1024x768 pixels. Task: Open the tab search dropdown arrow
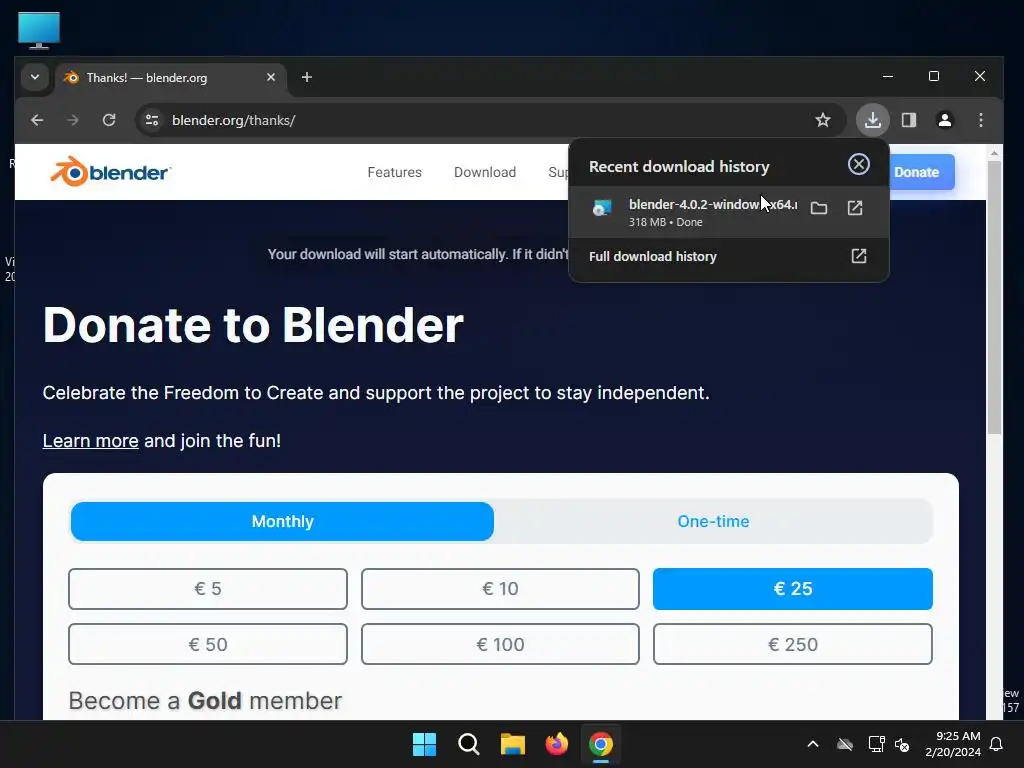tap(35, 78)
